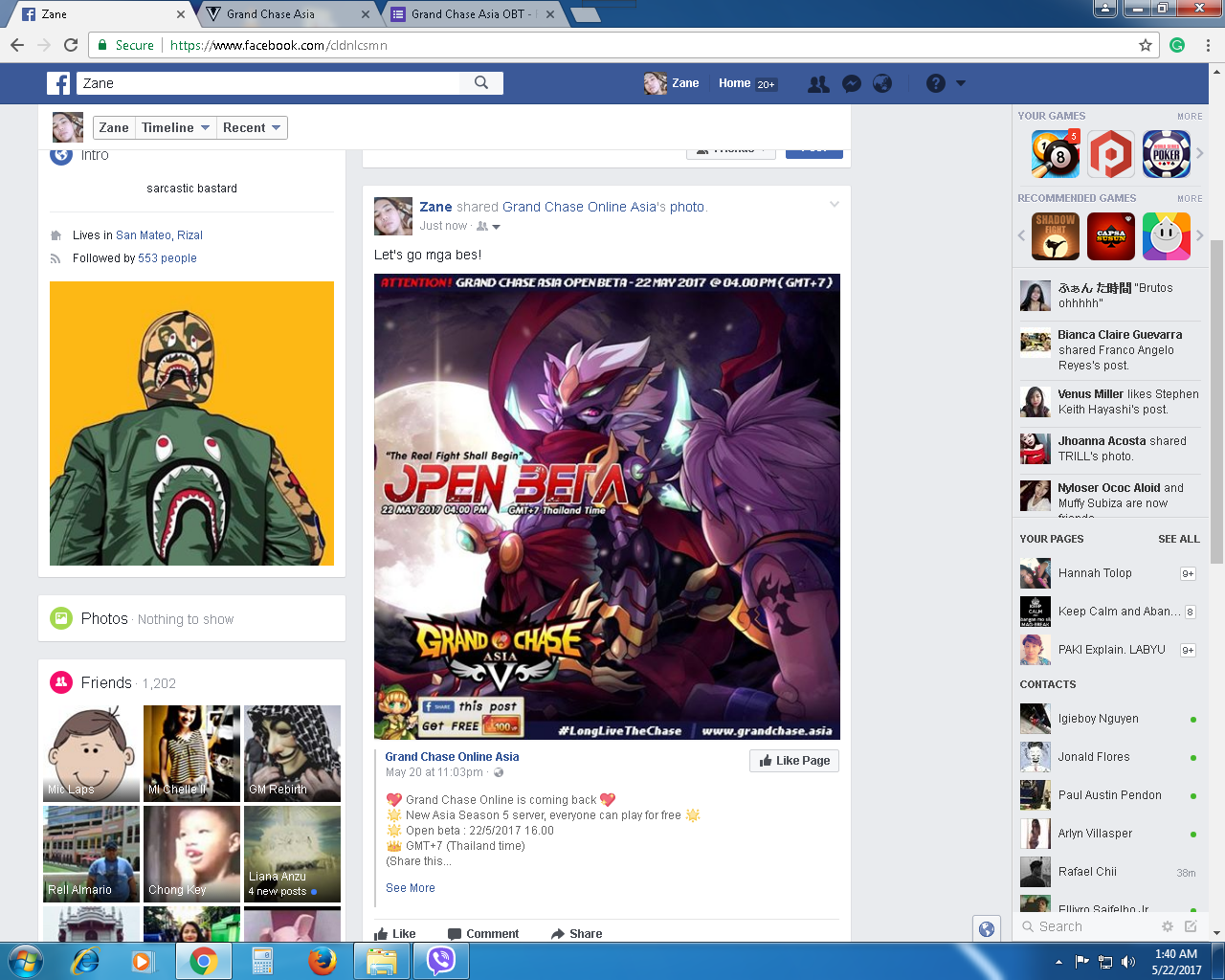
Task: Open Zane profile link in top bar
Action: 672,83
